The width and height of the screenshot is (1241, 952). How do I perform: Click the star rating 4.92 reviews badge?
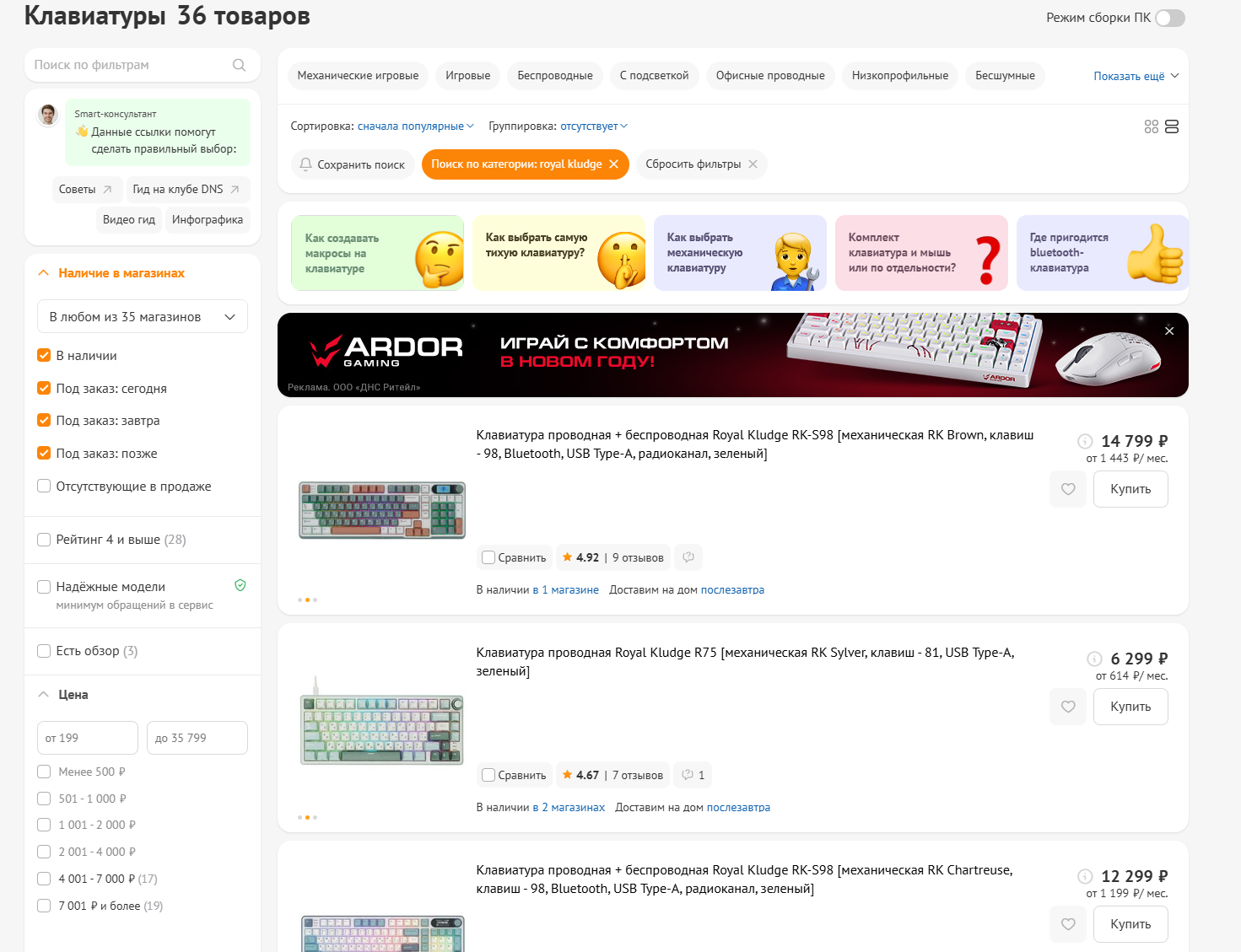[x=613, y=557]
